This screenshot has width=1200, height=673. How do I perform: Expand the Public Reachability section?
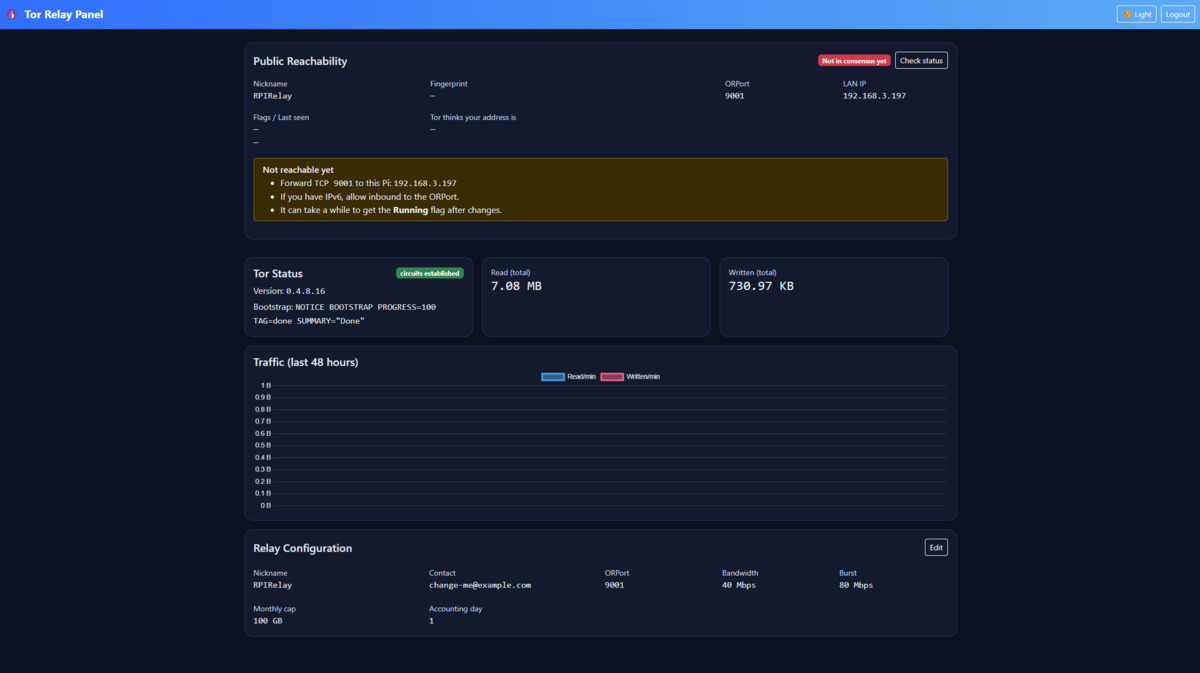299,61
